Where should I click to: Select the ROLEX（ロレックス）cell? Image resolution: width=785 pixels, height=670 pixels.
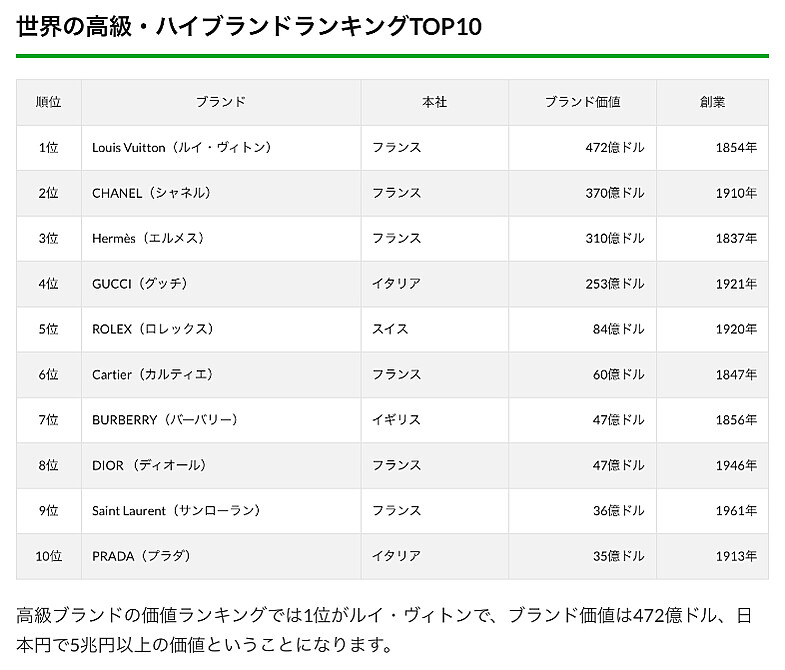221,329
